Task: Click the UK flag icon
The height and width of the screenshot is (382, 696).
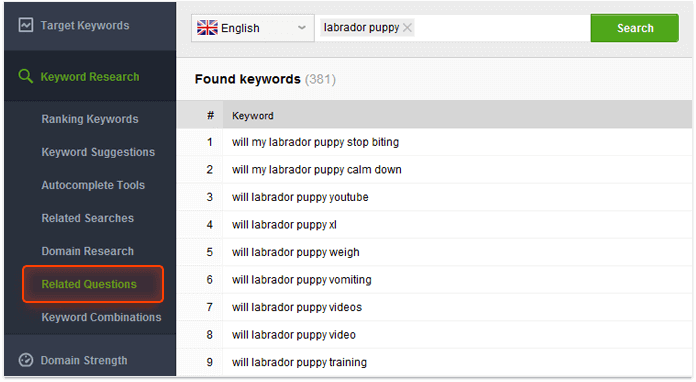Action: coord(207,28)
